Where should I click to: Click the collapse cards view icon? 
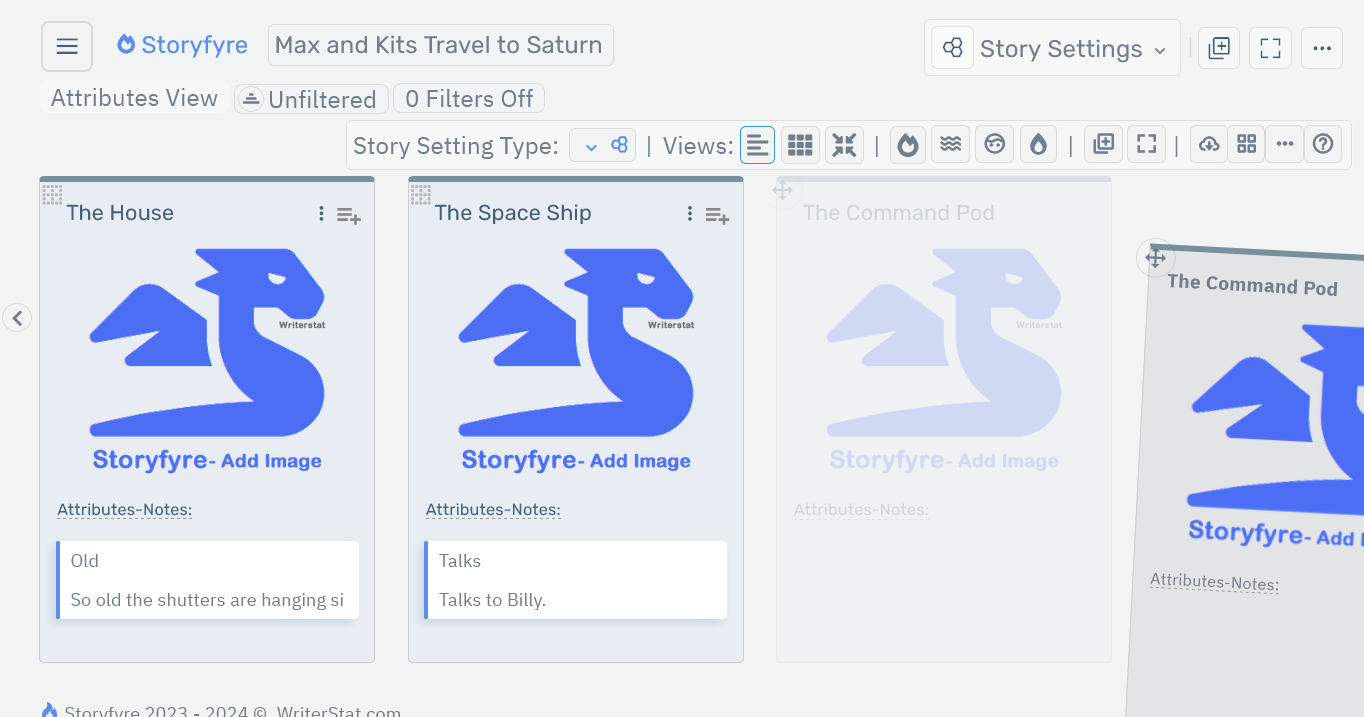pos(843,144)
